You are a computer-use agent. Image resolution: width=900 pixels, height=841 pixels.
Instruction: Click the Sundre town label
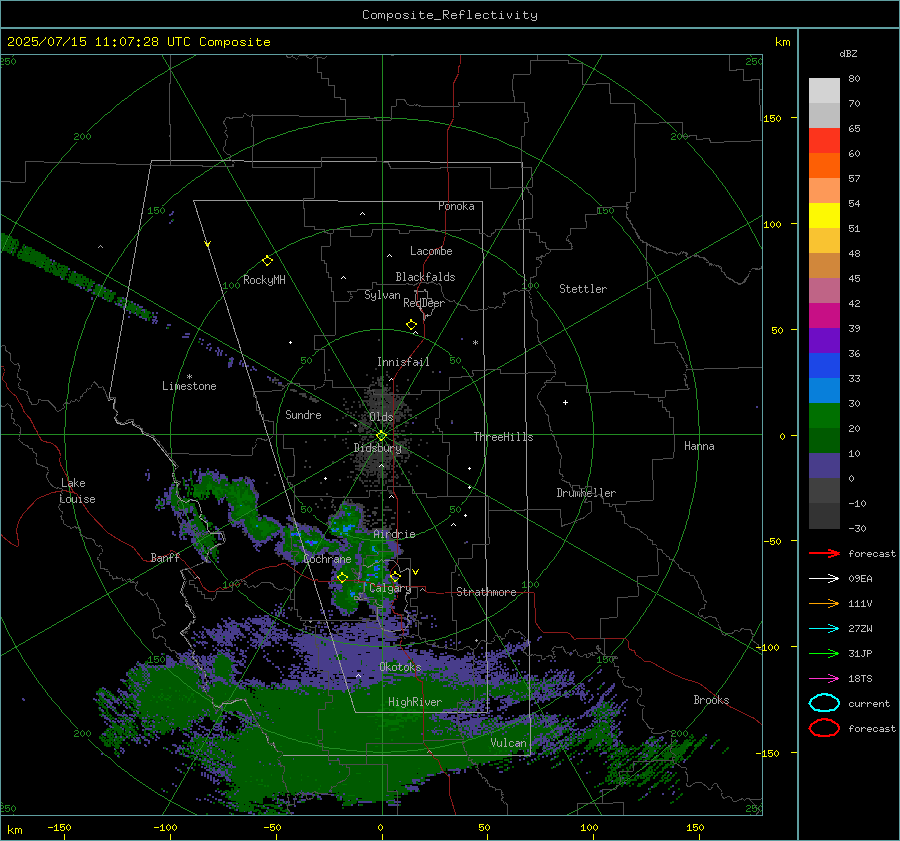coord(303,415)
